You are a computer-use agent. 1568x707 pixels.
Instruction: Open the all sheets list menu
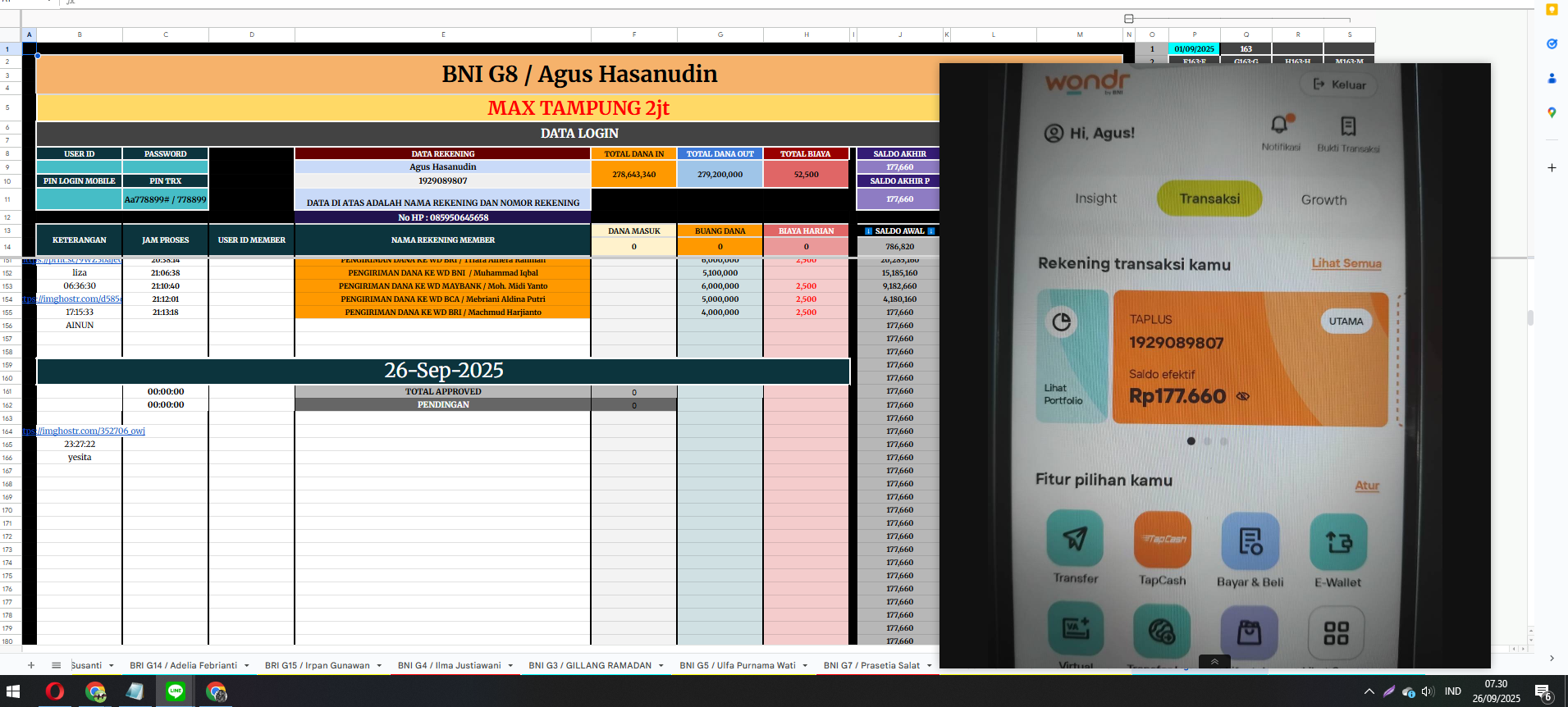click(x=56, y=665)
